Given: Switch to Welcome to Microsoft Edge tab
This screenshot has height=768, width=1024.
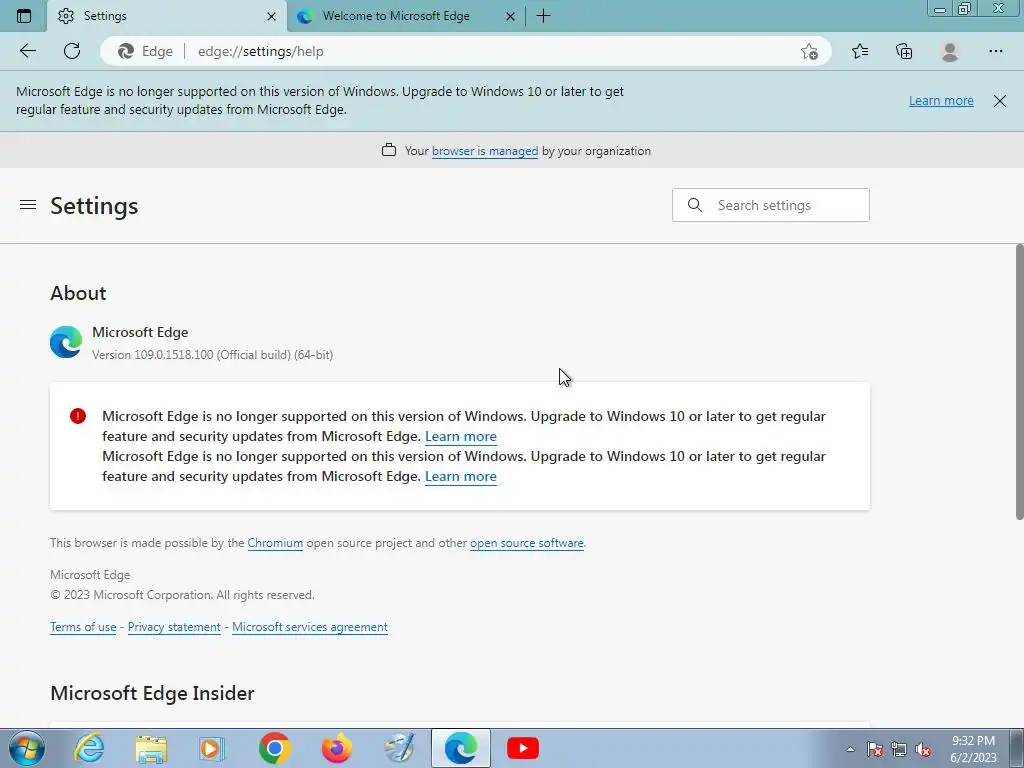Looking at the screenshot, I should point(406,16).
